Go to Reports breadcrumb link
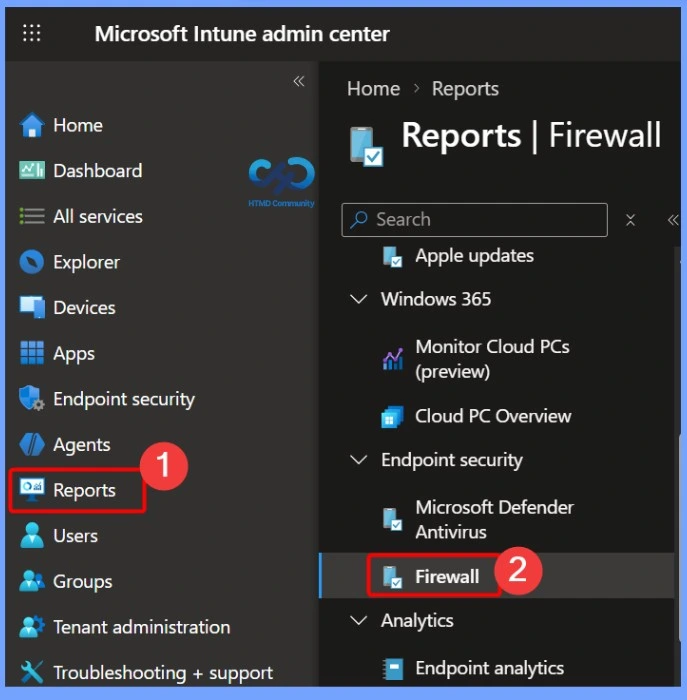Screen dimensions: 687x700 tap(465, 89)
